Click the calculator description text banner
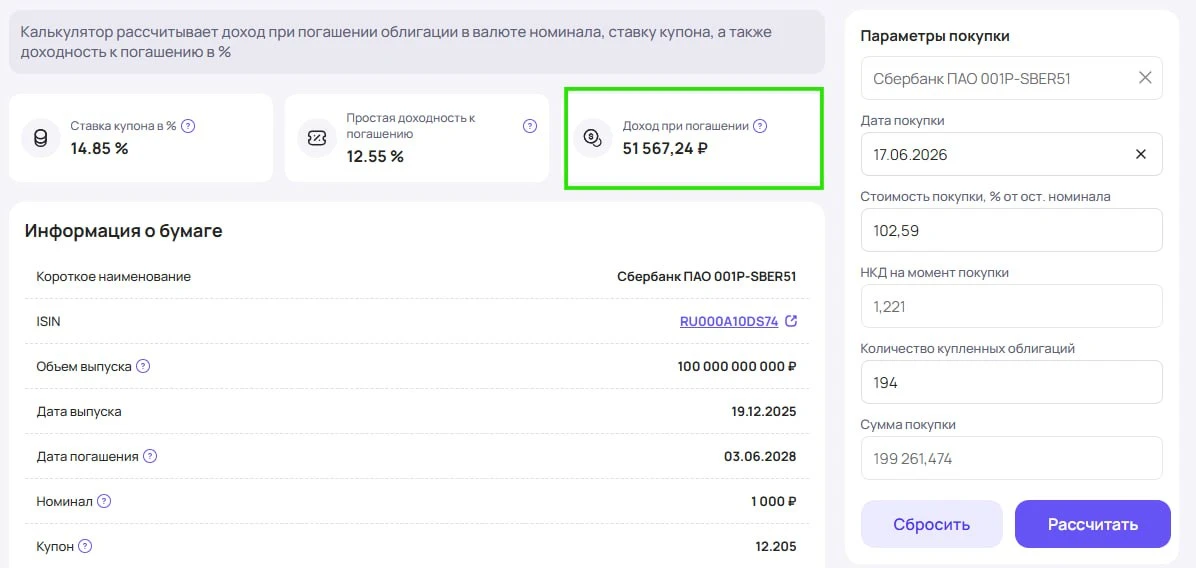 tap(417, 42)
